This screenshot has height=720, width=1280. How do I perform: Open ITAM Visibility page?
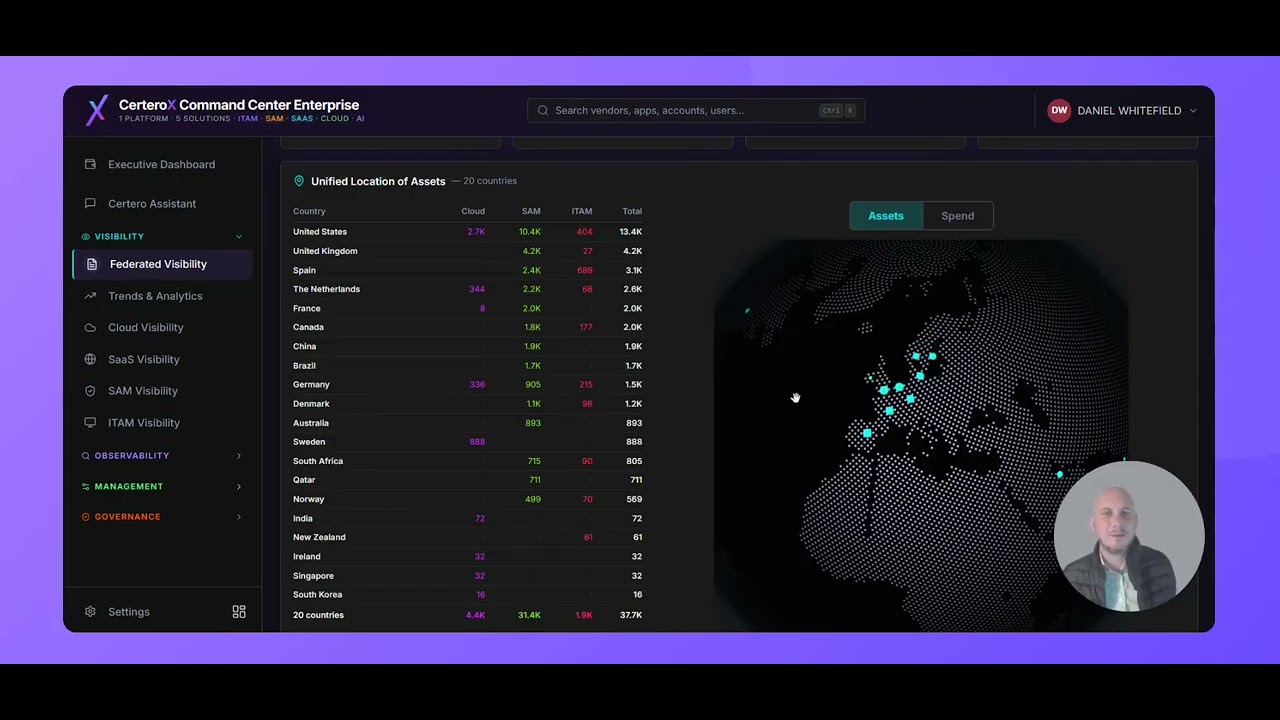(162, 423)
